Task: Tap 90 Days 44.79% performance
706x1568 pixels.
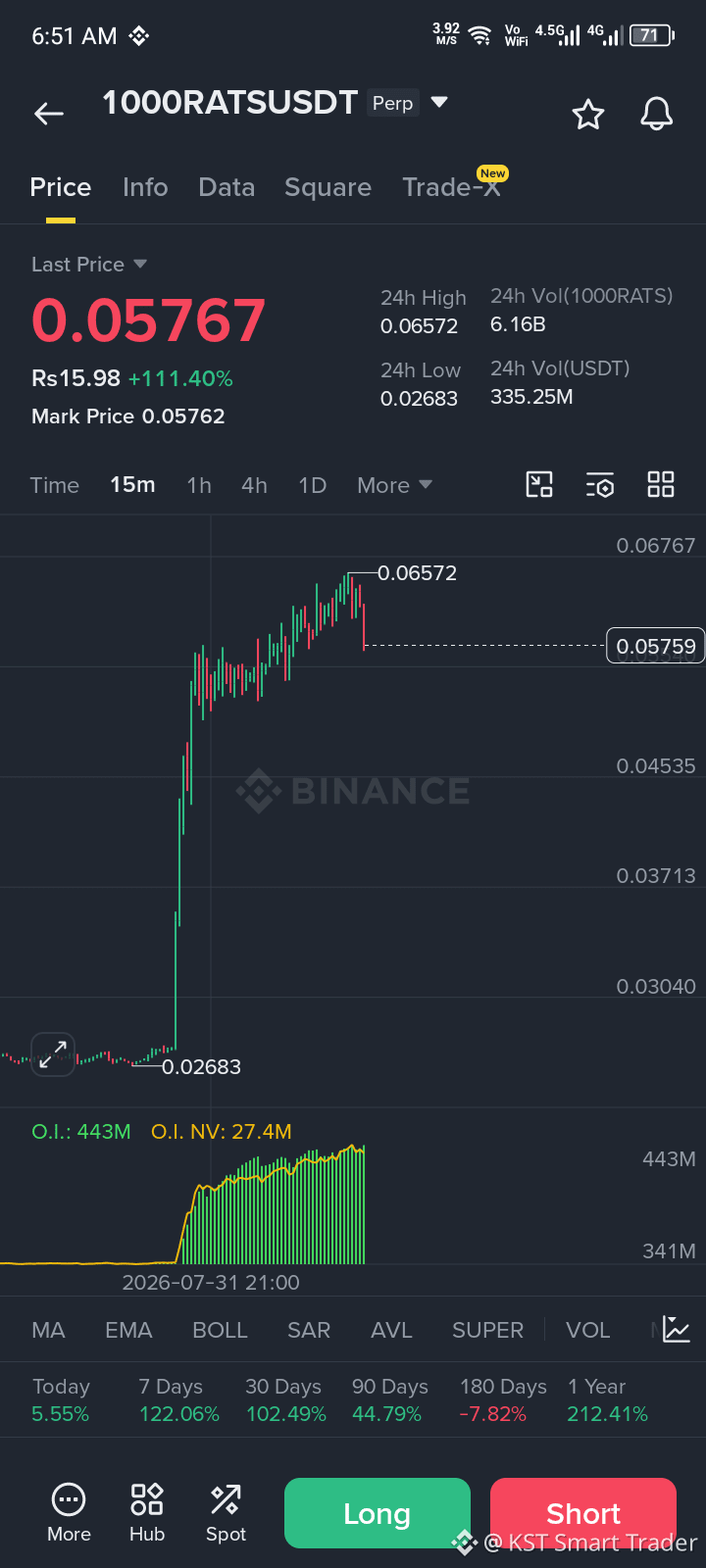Action: point(390,1400)
